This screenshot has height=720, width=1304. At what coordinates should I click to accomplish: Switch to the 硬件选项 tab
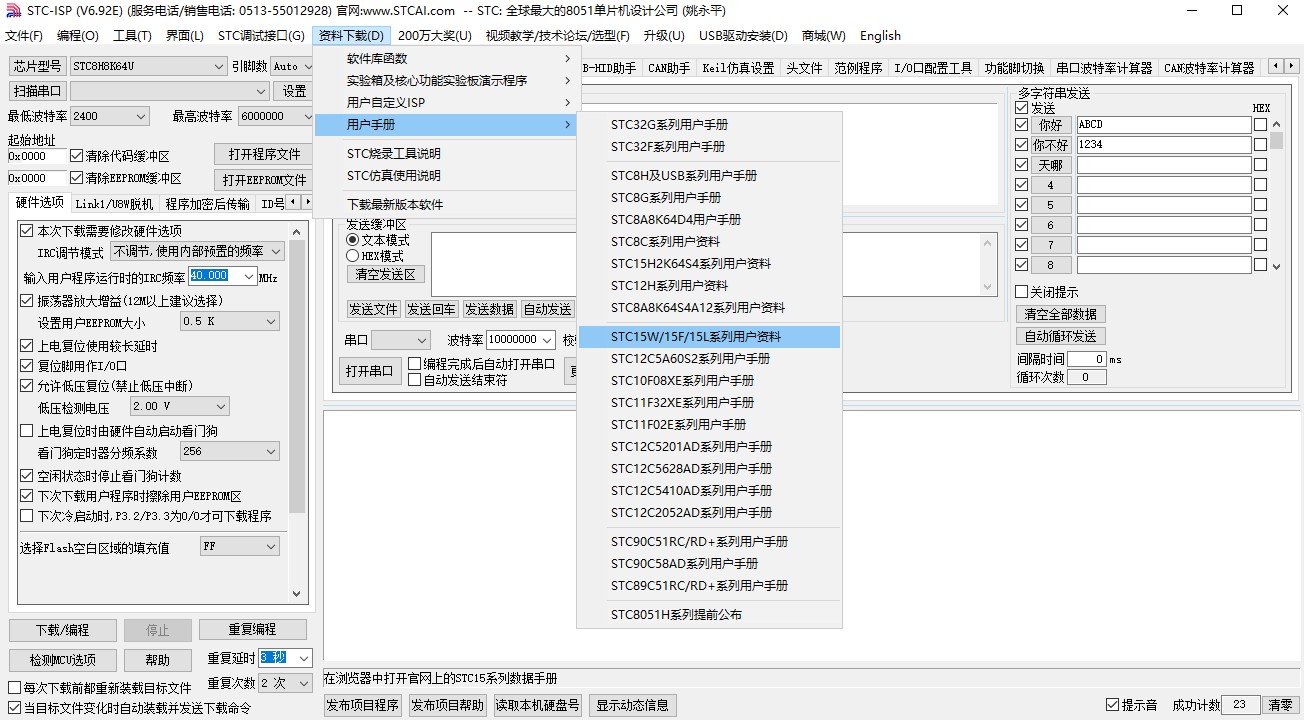coord(40,203)
